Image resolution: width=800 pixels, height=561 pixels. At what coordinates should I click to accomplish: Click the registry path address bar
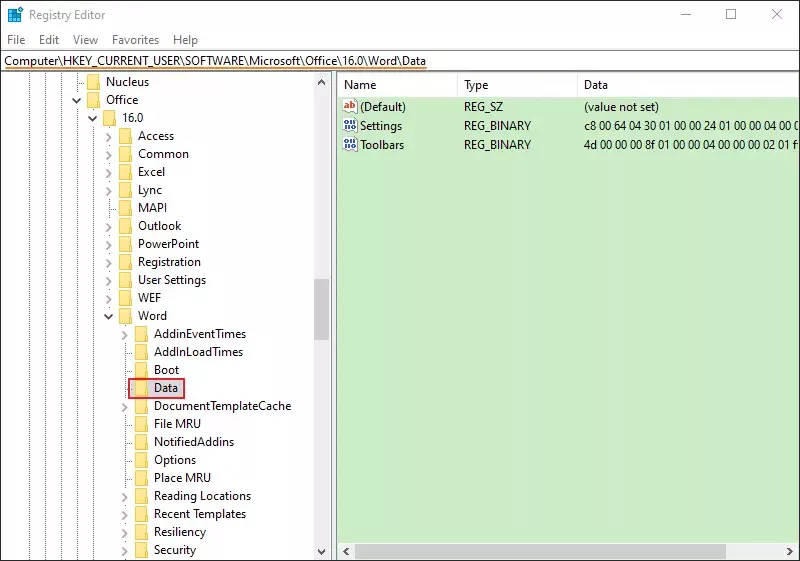(x=400, y=61)
